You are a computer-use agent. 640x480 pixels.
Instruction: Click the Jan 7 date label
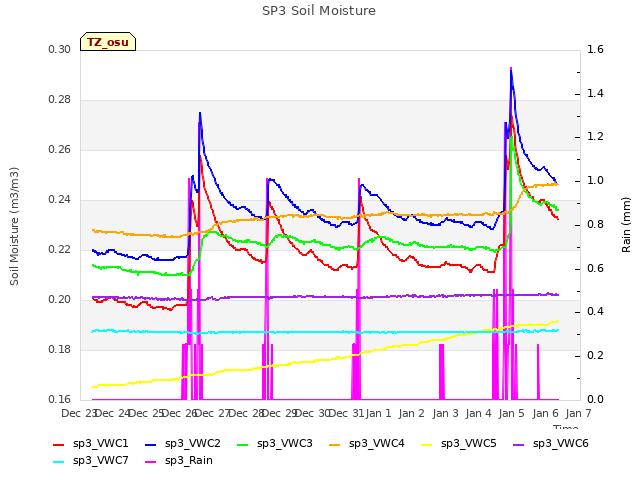click(578, 413)
